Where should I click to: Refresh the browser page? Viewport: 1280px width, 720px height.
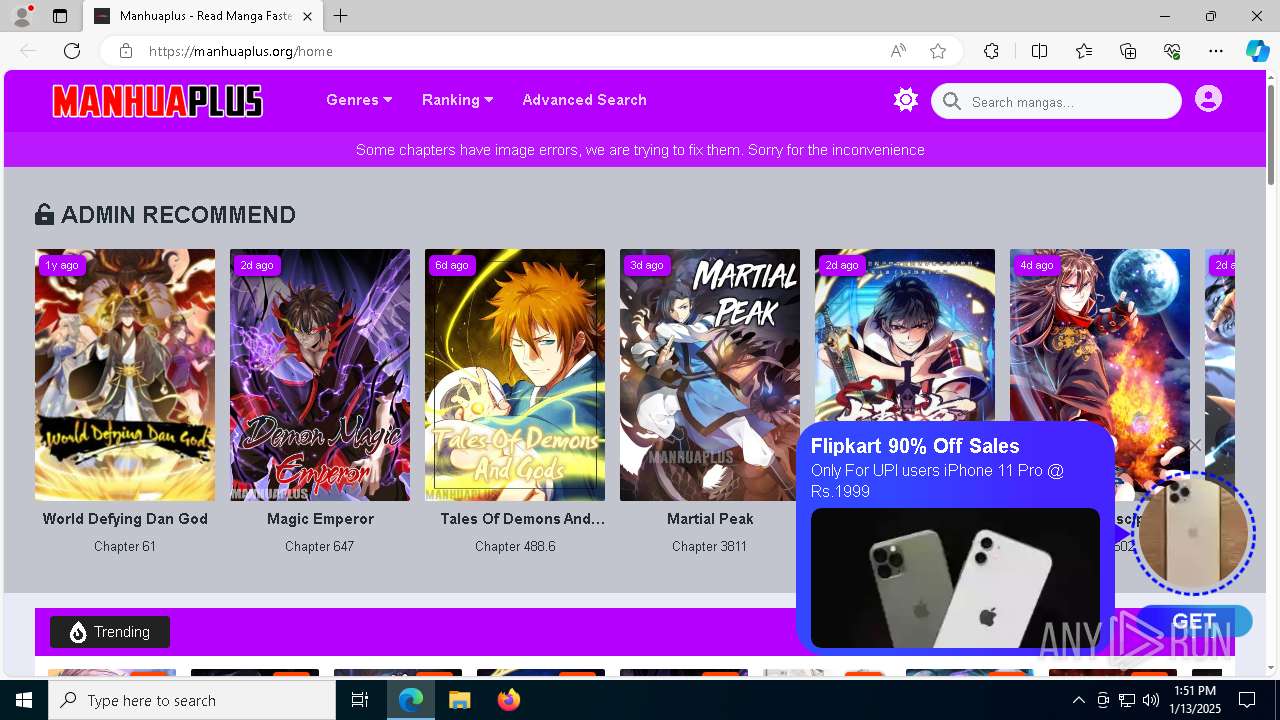pos(72,51)
